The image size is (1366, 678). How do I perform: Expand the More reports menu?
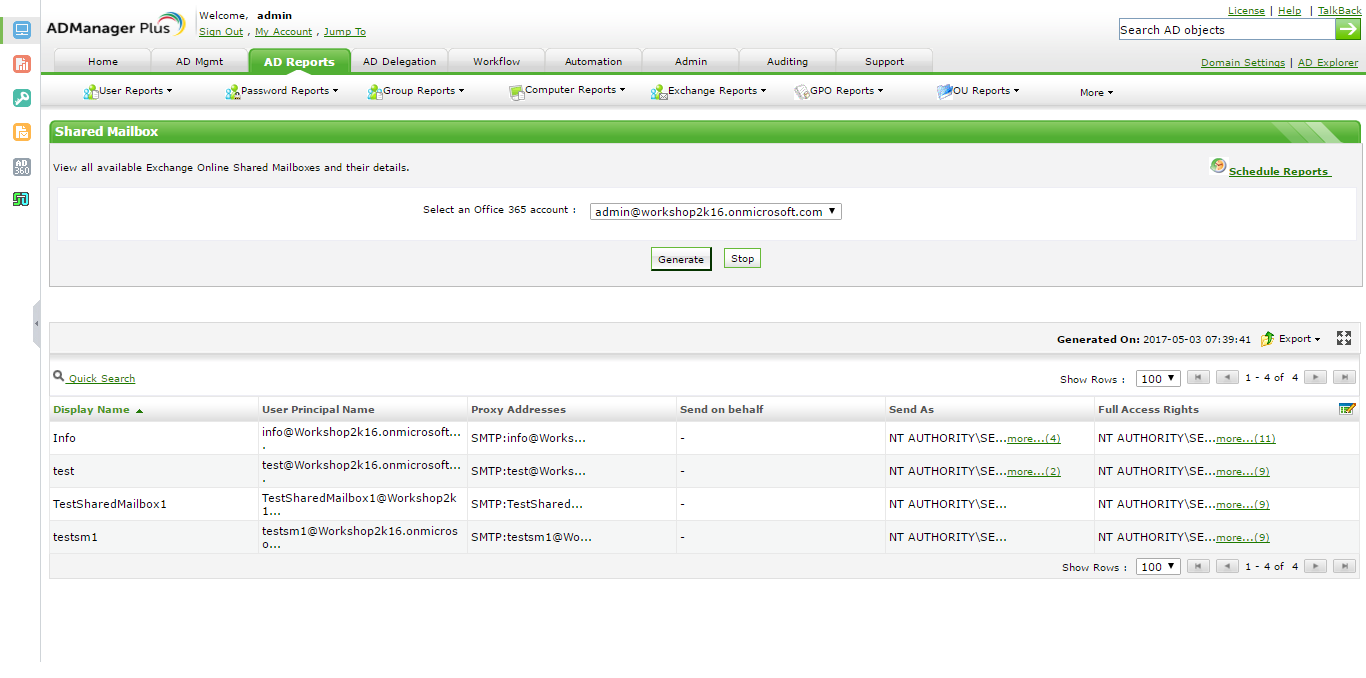point(1096,92)
